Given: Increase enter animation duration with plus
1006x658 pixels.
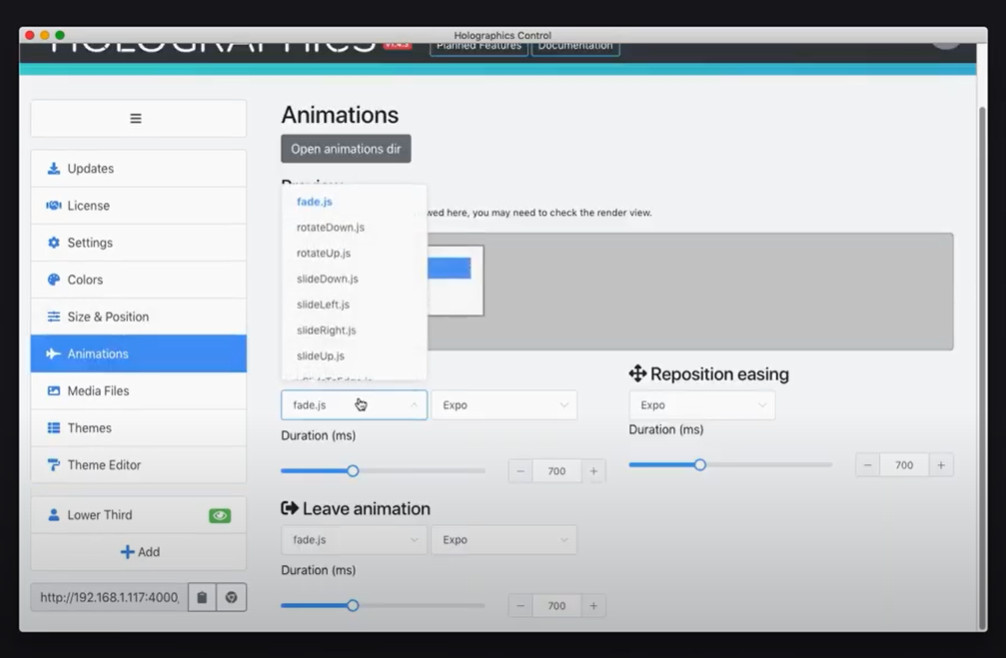Looking at the screenshot, I should point(593,471).
